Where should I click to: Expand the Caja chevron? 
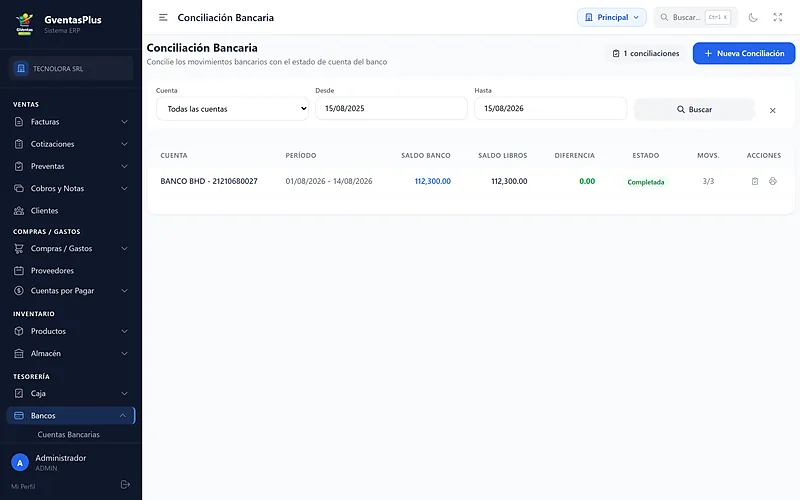click(x=124, y=393)
